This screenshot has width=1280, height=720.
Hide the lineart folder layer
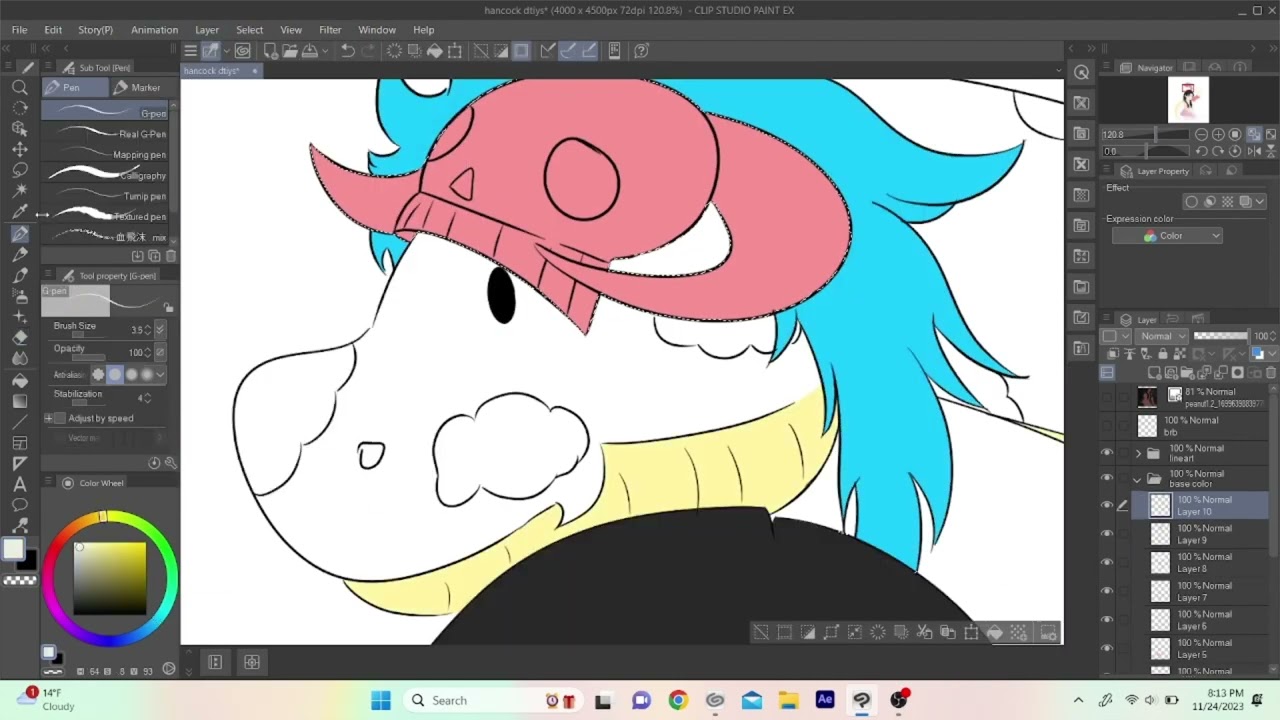pos(1107,453)
